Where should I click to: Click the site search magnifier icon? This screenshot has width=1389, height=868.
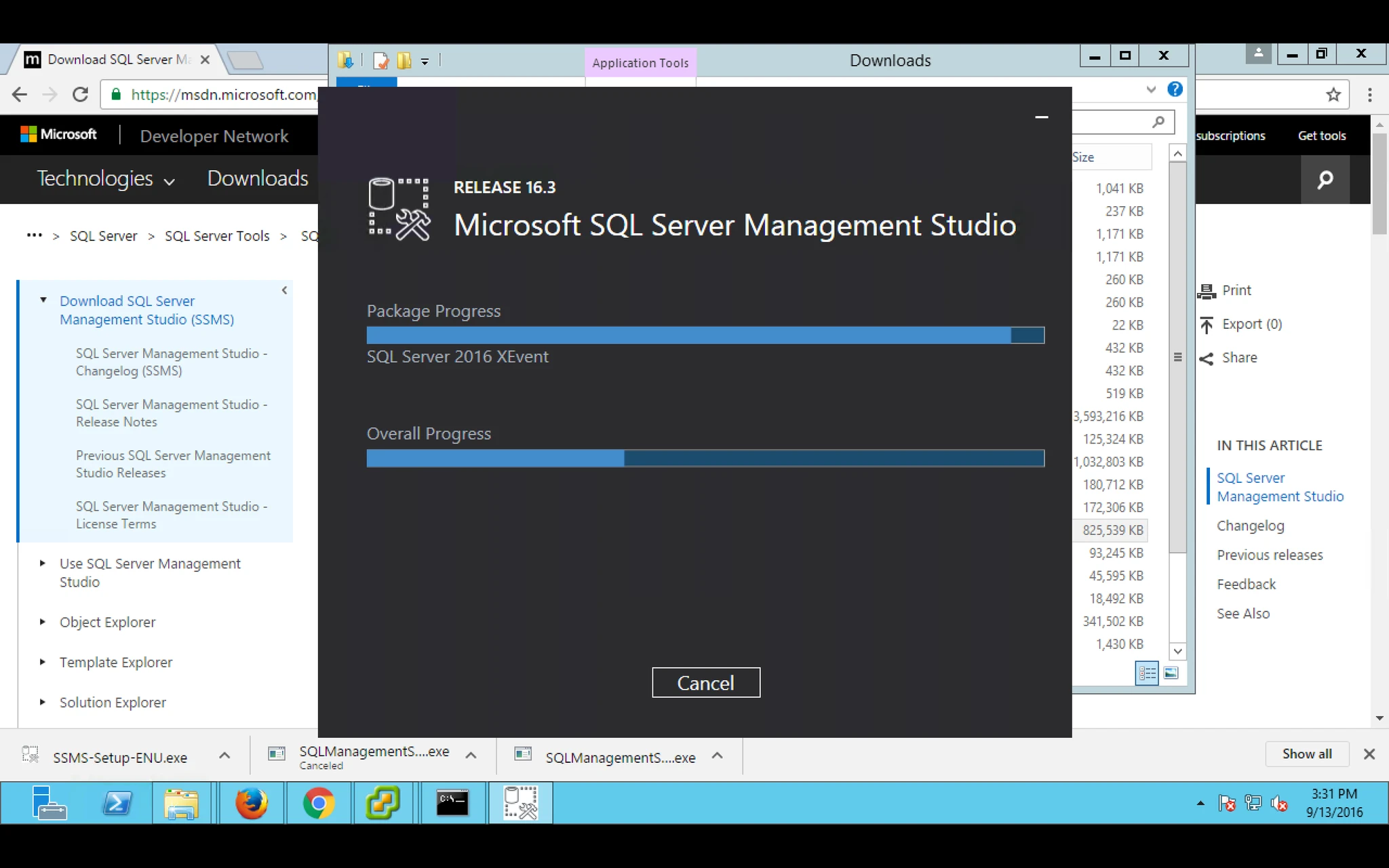click(1325, 180)
